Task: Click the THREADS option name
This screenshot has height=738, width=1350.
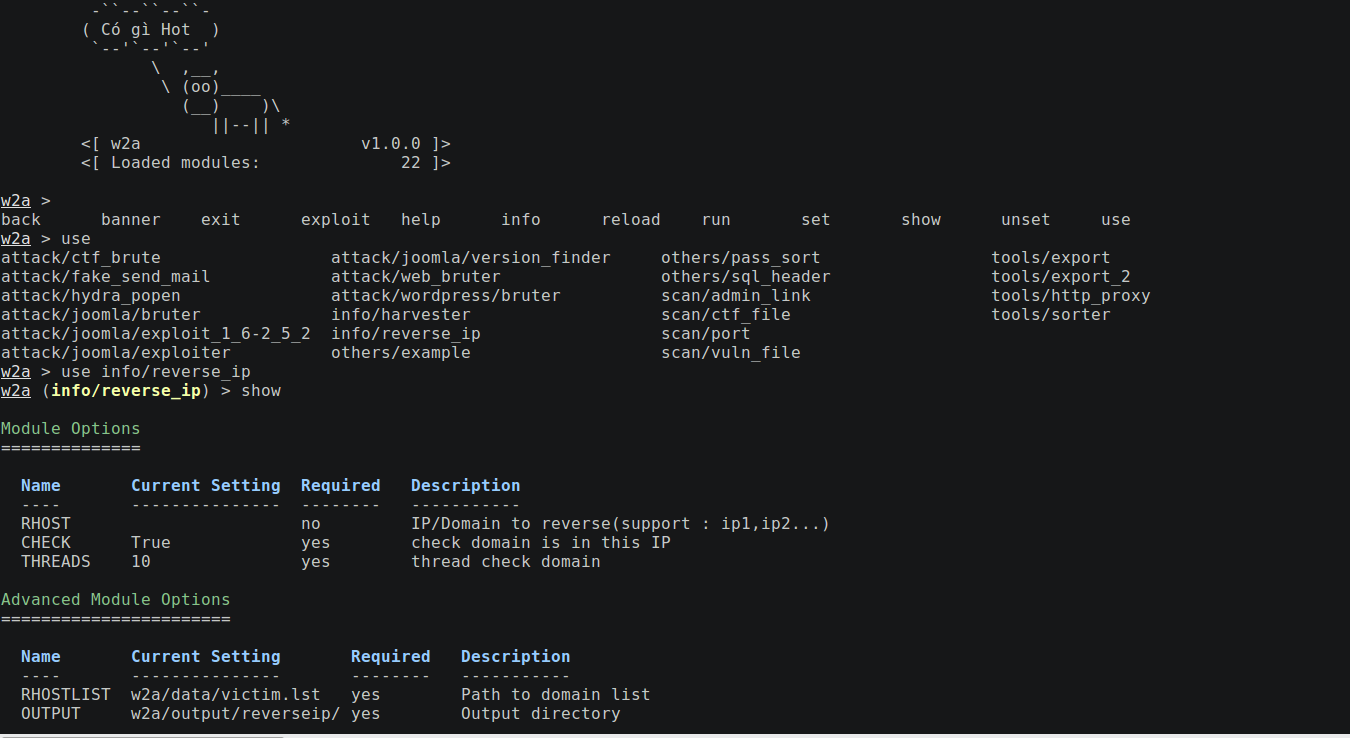Action: coord(56,562)
